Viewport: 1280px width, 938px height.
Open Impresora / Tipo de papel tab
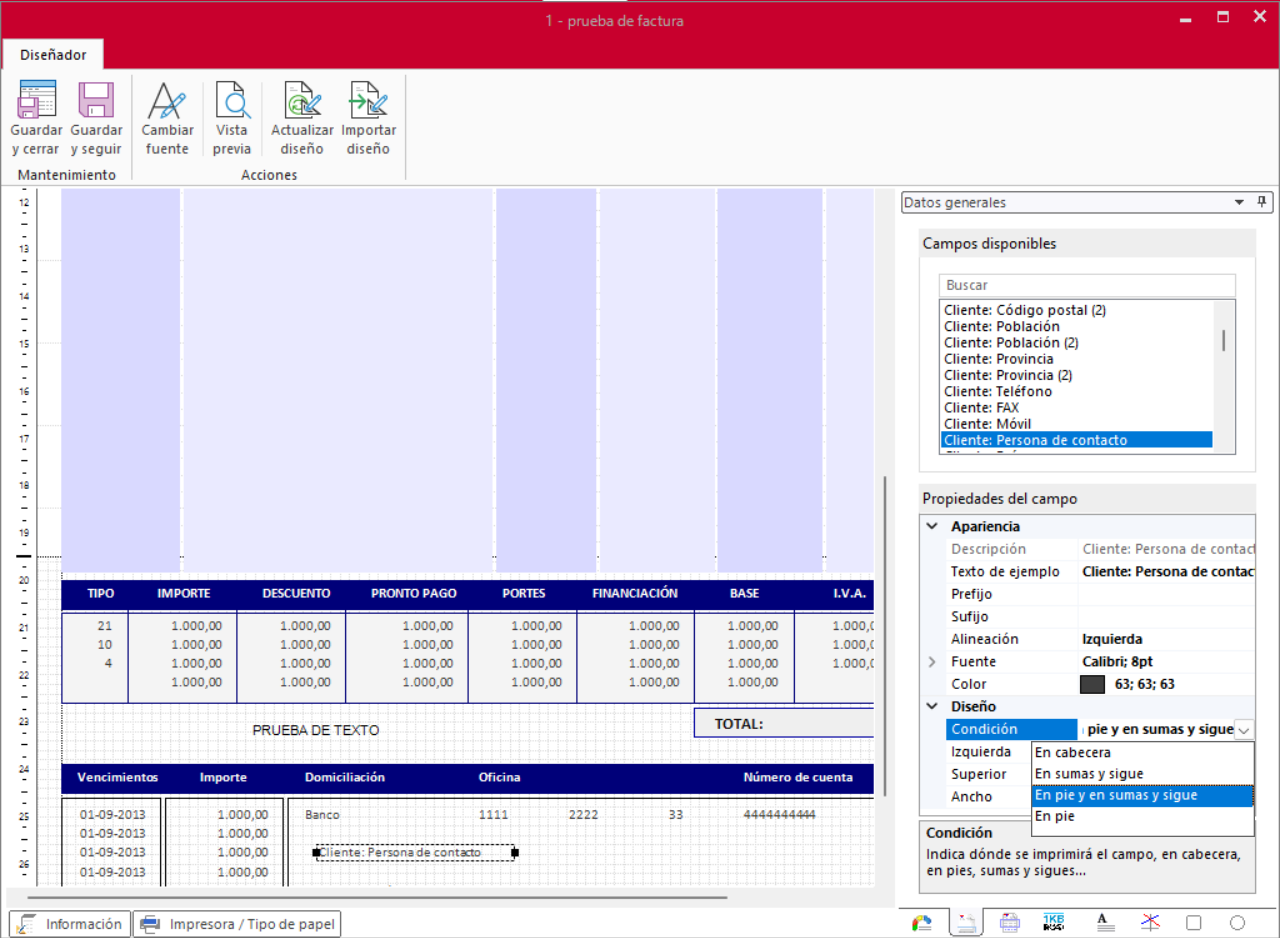click(x=238, y=924)
